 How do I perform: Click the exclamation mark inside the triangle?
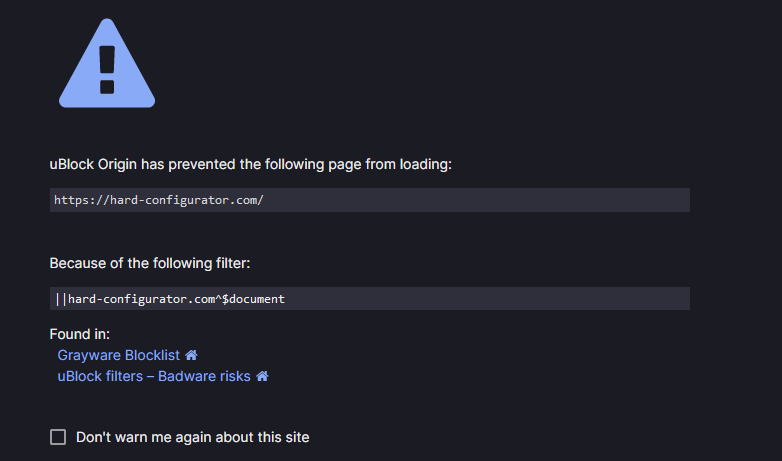107,67
